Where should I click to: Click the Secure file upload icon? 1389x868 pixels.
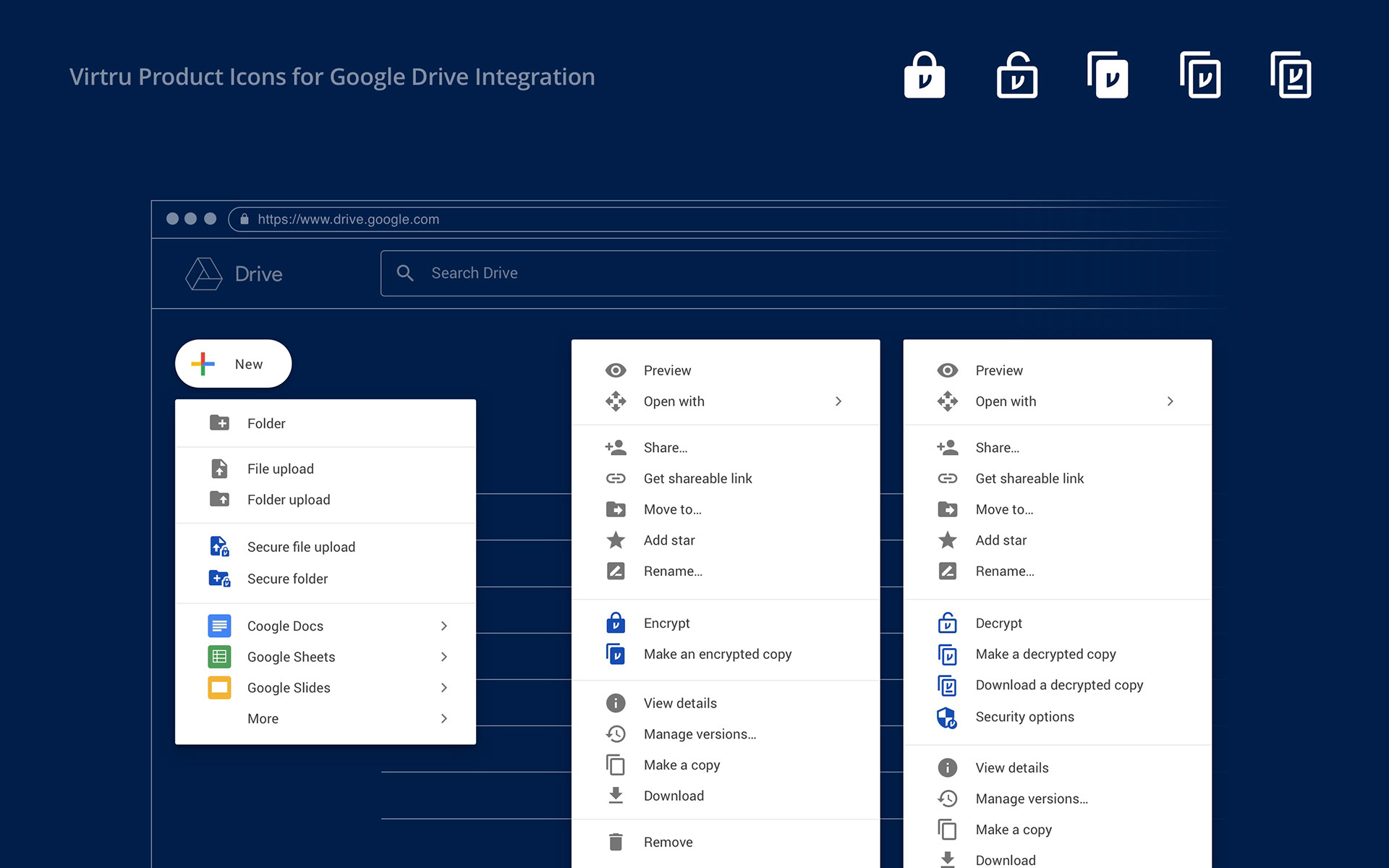coord(219,546)
